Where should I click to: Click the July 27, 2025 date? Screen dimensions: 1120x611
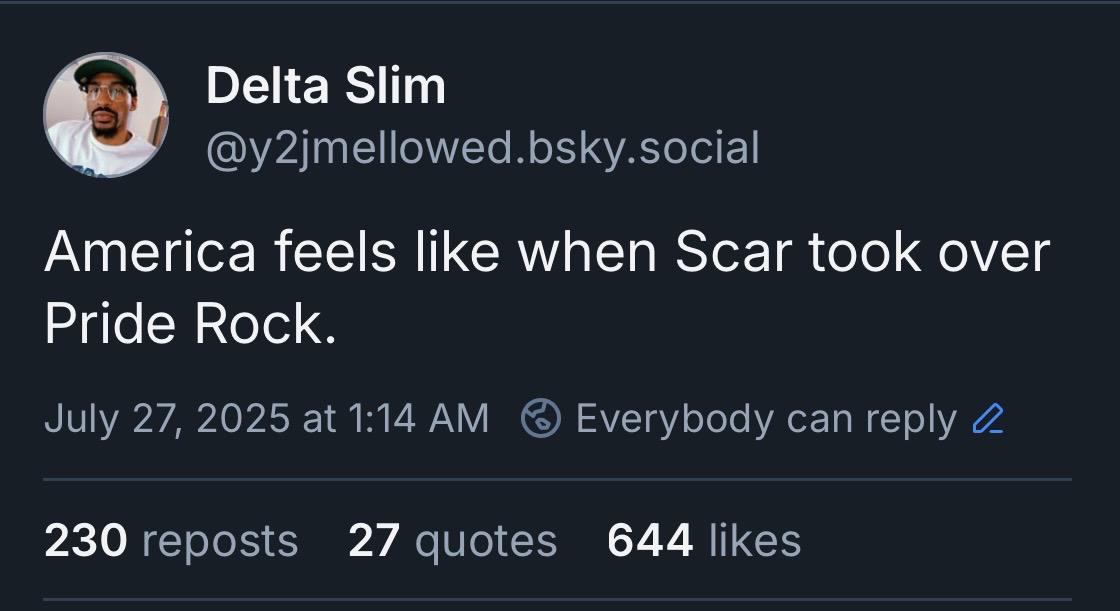coord(167,419)
